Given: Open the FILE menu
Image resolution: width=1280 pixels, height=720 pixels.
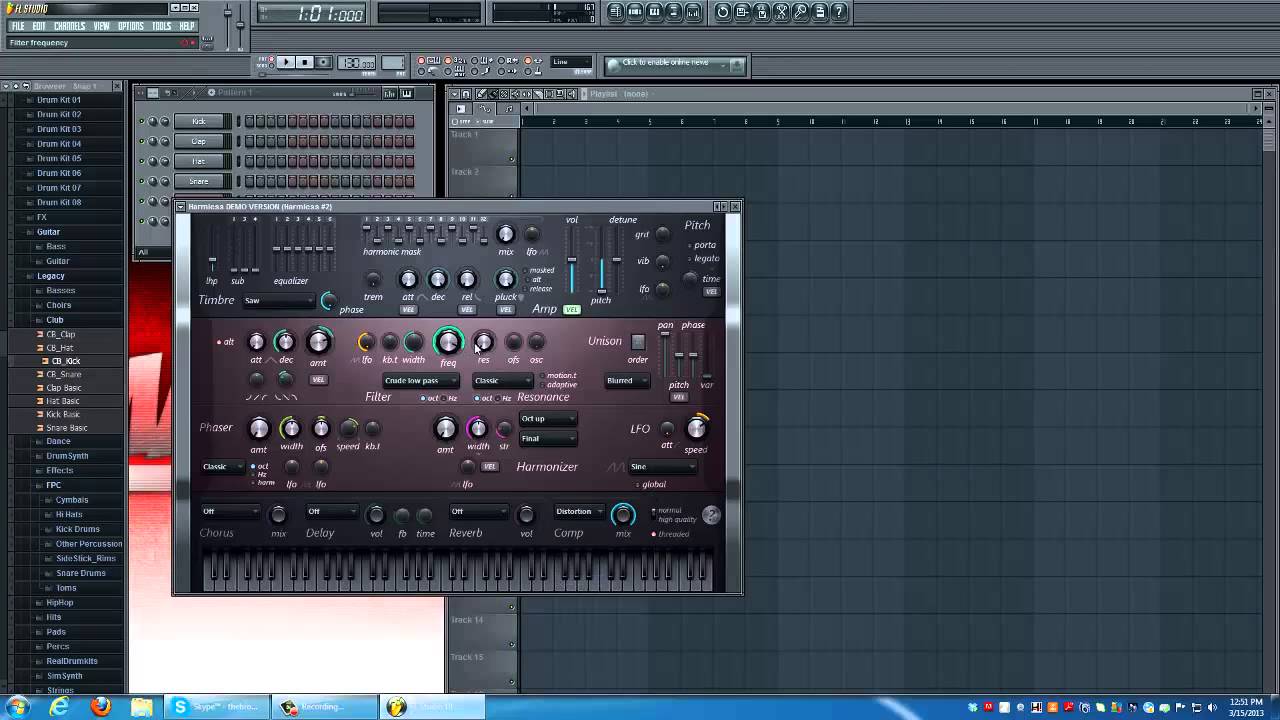Looking at the screenshot, I should pos(18,26).
